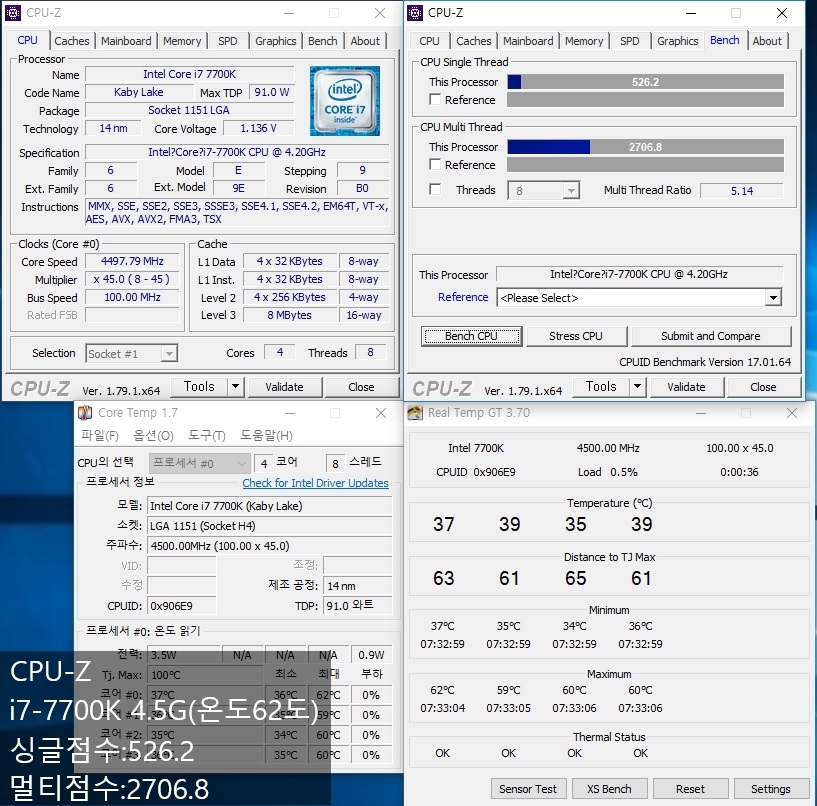Click Core Temp CPUID field 0x906E9
Image resolution: width=817 pixels, height=806 pixels.
[182, 606]
